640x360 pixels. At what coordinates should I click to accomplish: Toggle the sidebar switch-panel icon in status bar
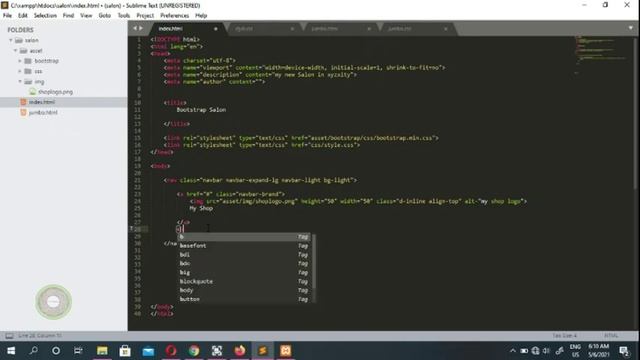tap(9, 336)
